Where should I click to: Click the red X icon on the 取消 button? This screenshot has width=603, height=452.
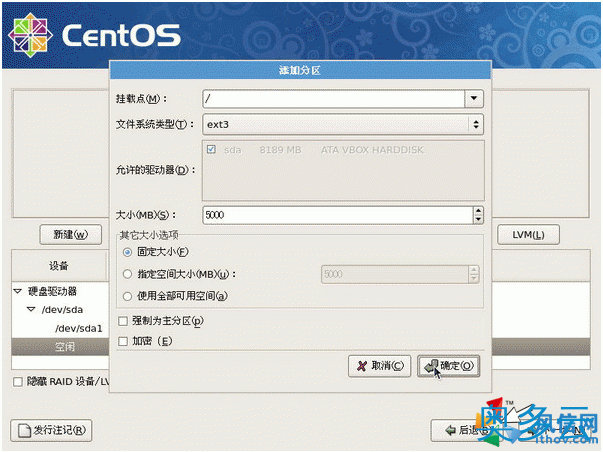[361, 366]
